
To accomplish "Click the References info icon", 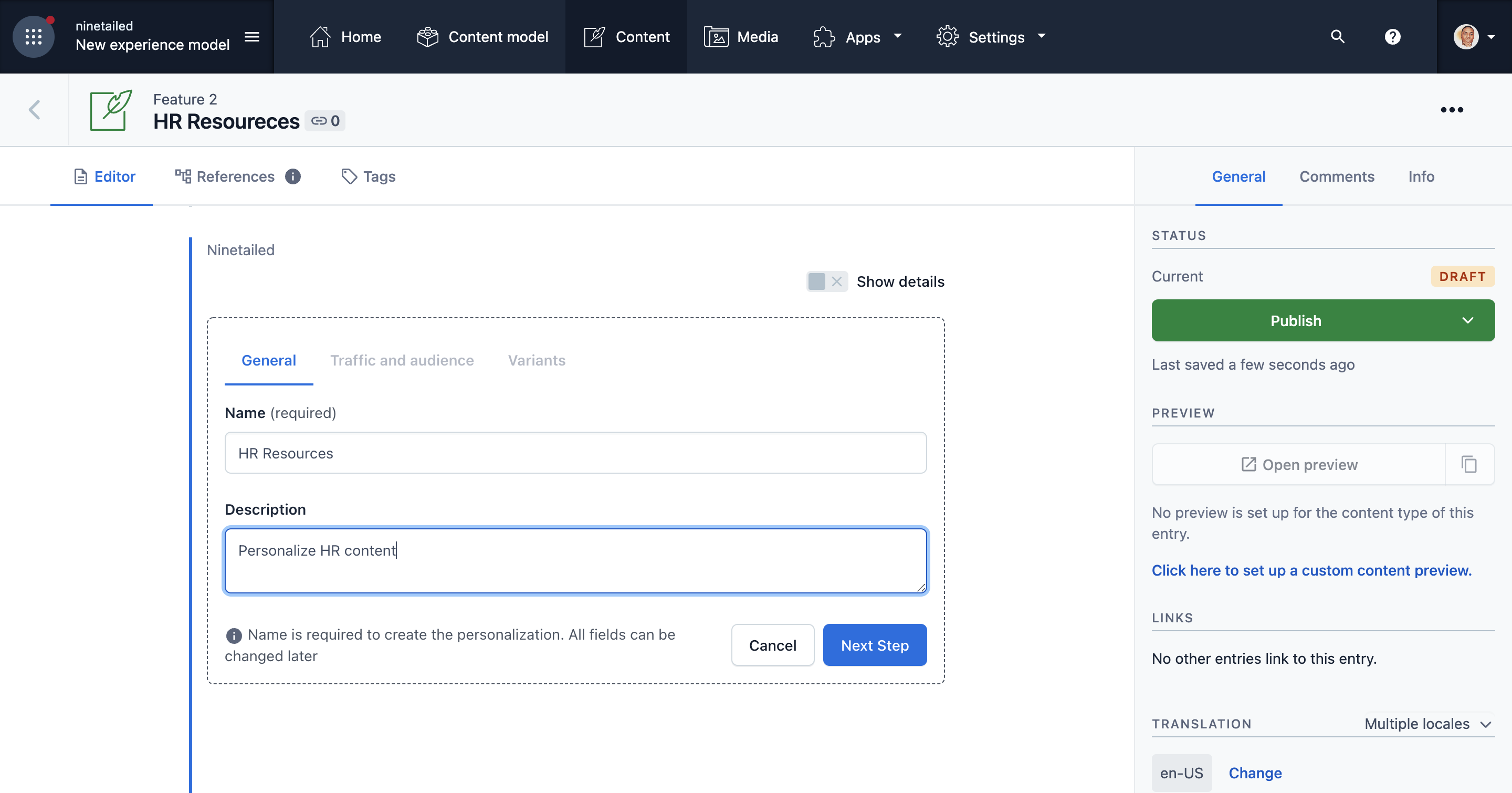I will 293,176.
